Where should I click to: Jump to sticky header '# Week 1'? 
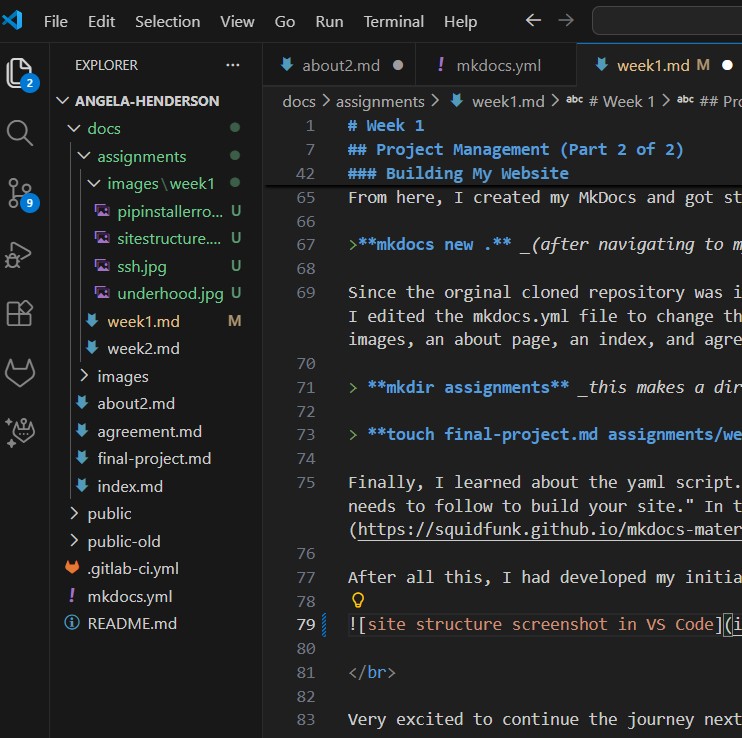386,125
